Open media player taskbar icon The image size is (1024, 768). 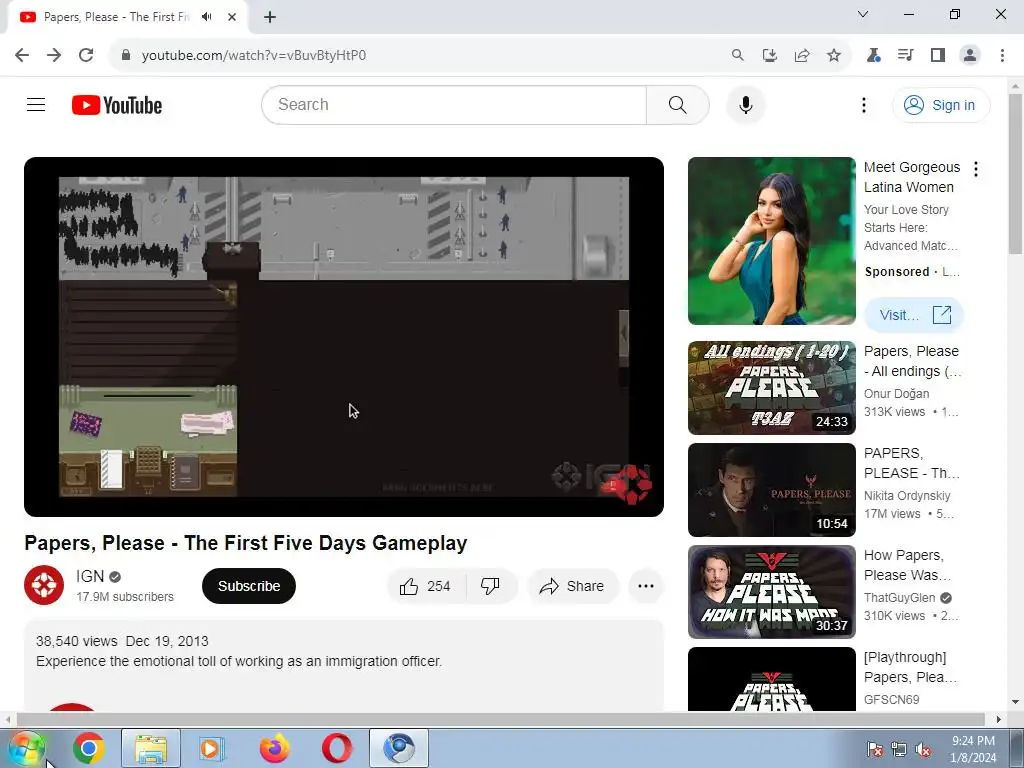tap(212, 748)
